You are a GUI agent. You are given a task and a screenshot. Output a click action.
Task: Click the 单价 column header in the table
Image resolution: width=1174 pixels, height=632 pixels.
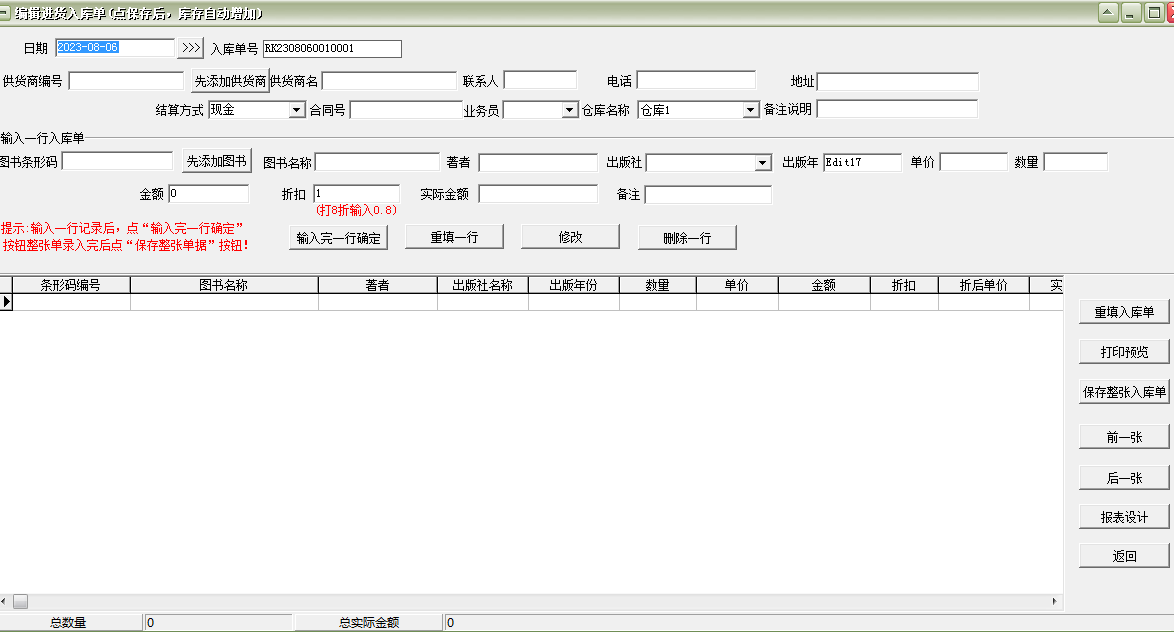(x=737, y=285)
